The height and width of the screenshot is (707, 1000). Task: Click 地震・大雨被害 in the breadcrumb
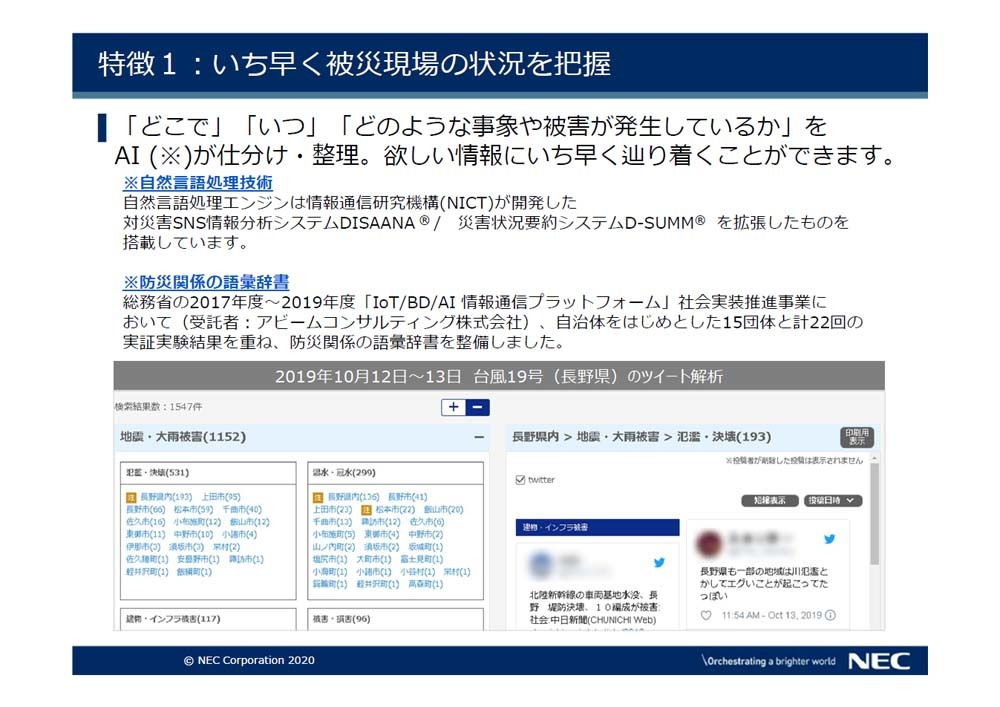tap(617, 437)
